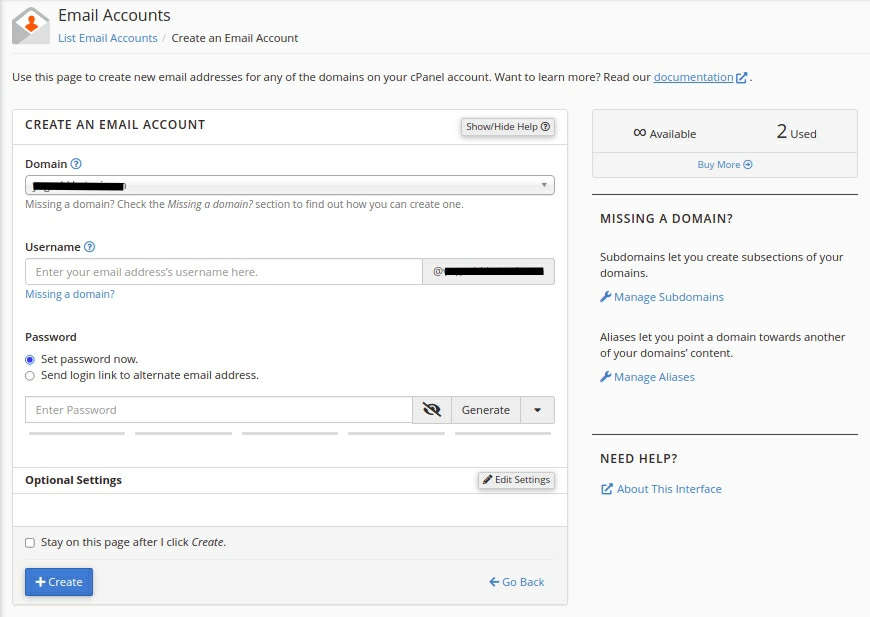Click the Manage Subdomains wrench link
The height and width of the screenshot is (617, 870).
pyautogui.click(x=662, y=297)
